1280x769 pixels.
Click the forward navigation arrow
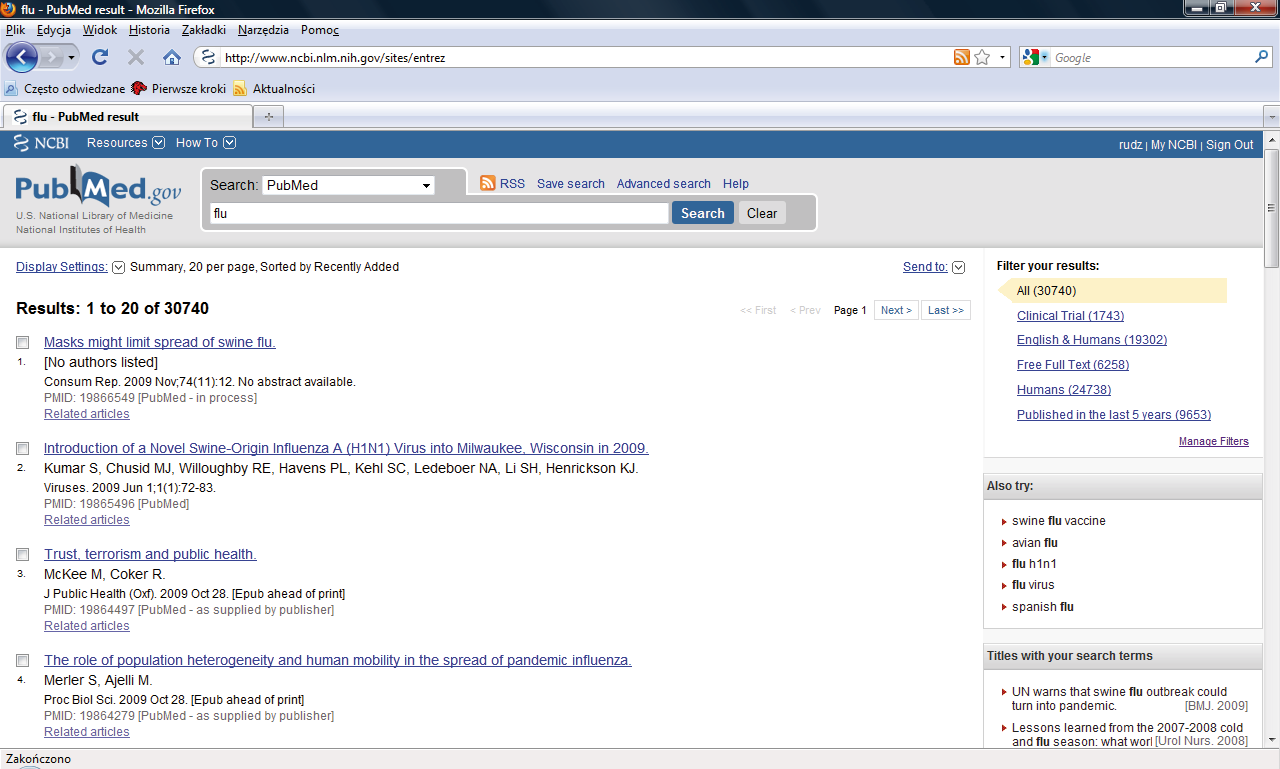[52, 58]
